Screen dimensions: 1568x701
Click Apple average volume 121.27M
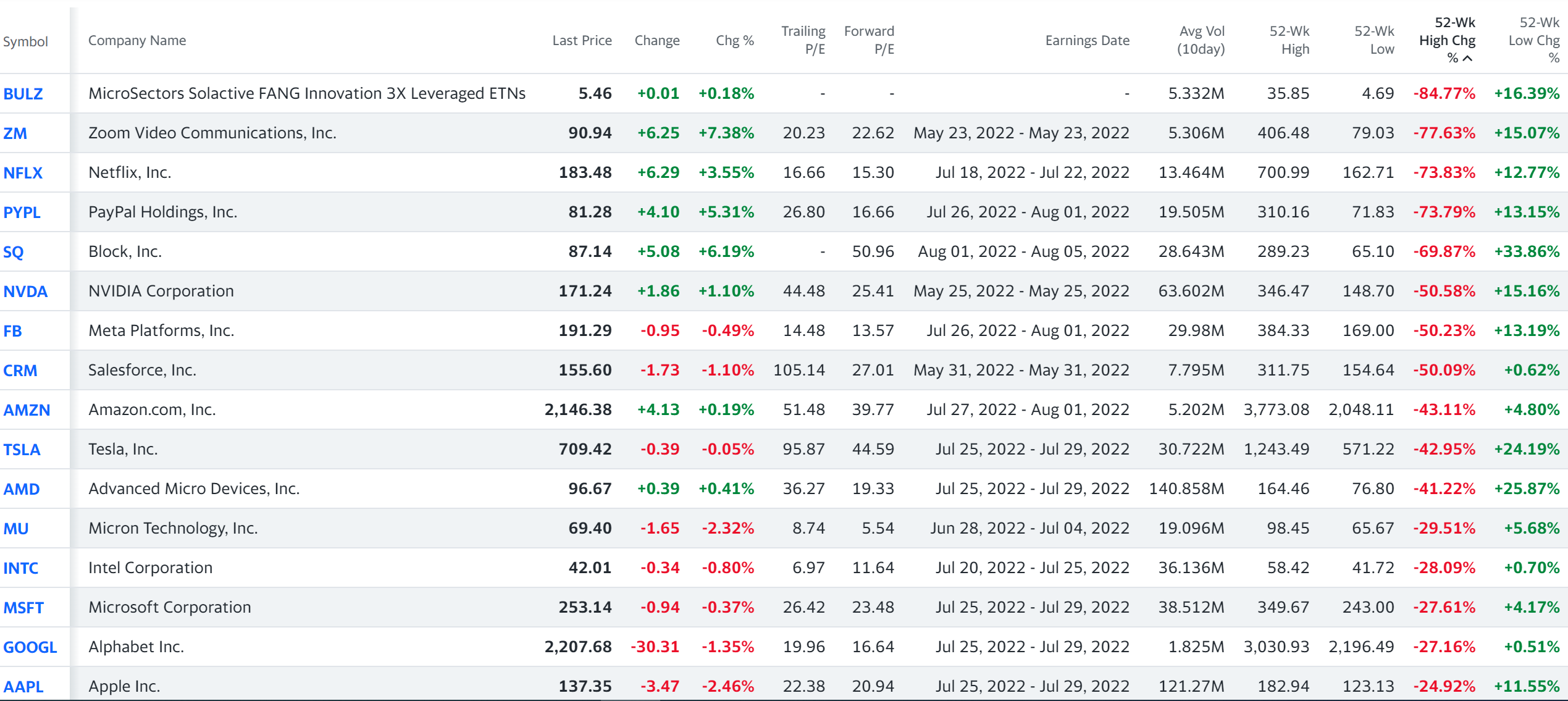tap(1191, 686)
